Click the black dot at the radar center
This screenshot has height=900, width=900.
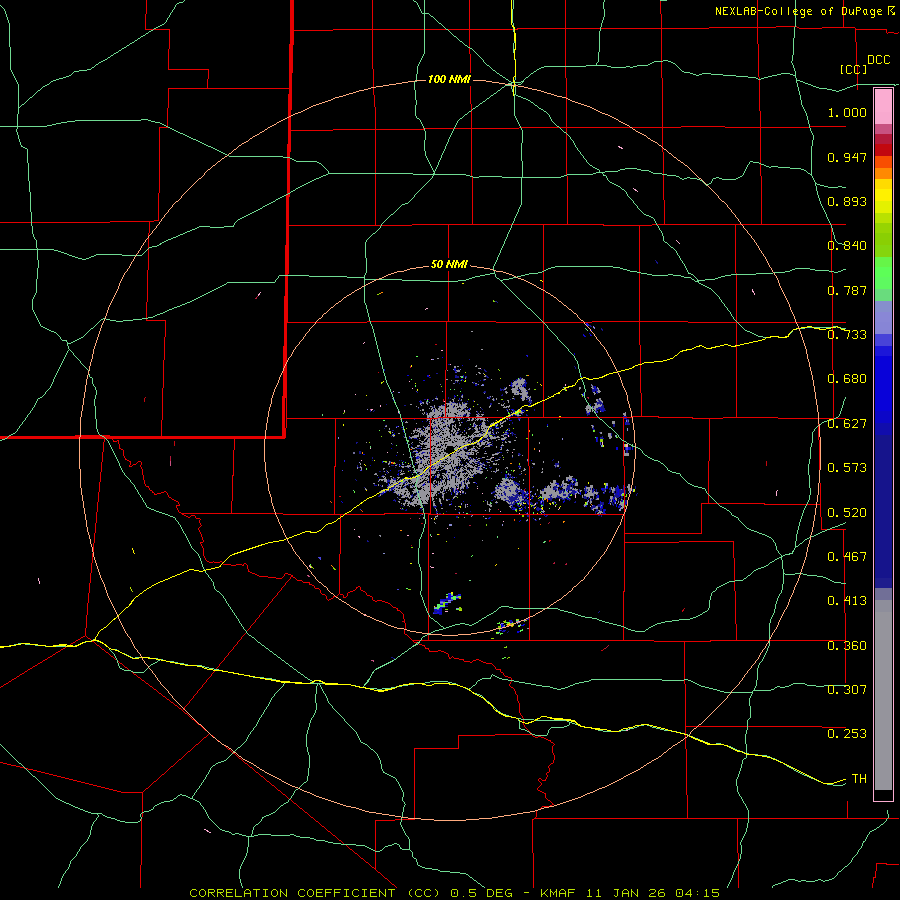coord(450,448)
